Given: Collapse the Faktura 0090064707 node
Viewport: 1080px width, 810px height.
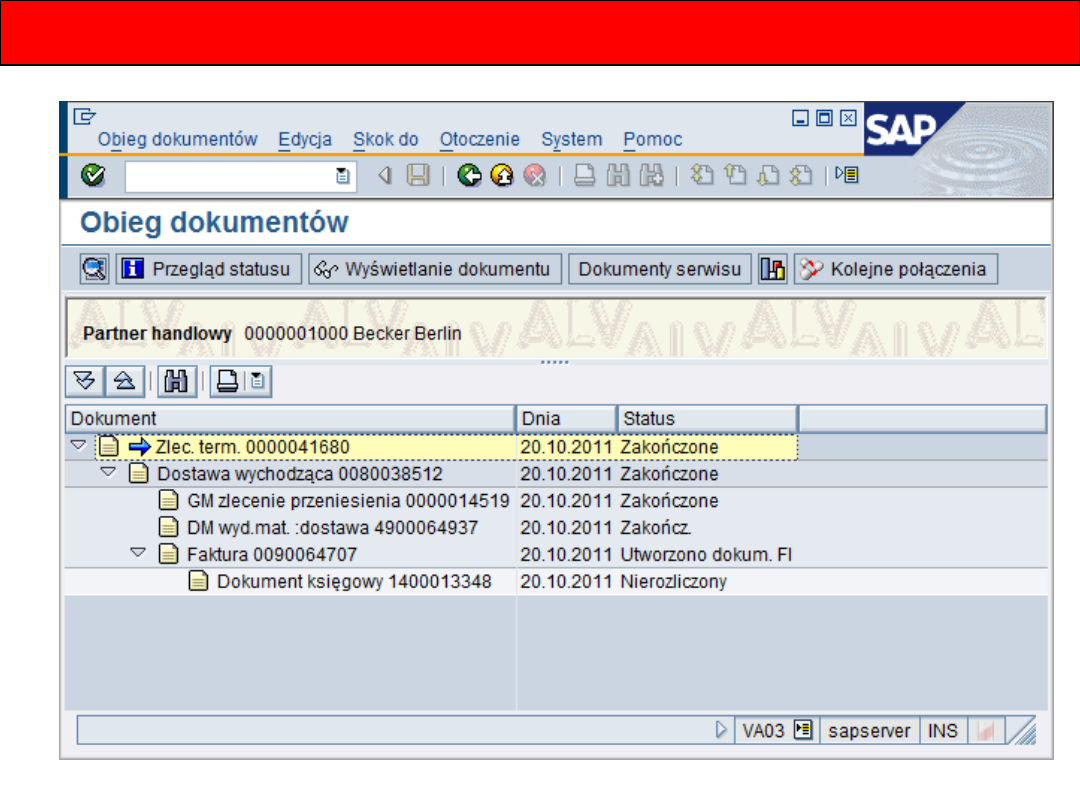Looking at the screenshot, I should click(x=139, y=553).
